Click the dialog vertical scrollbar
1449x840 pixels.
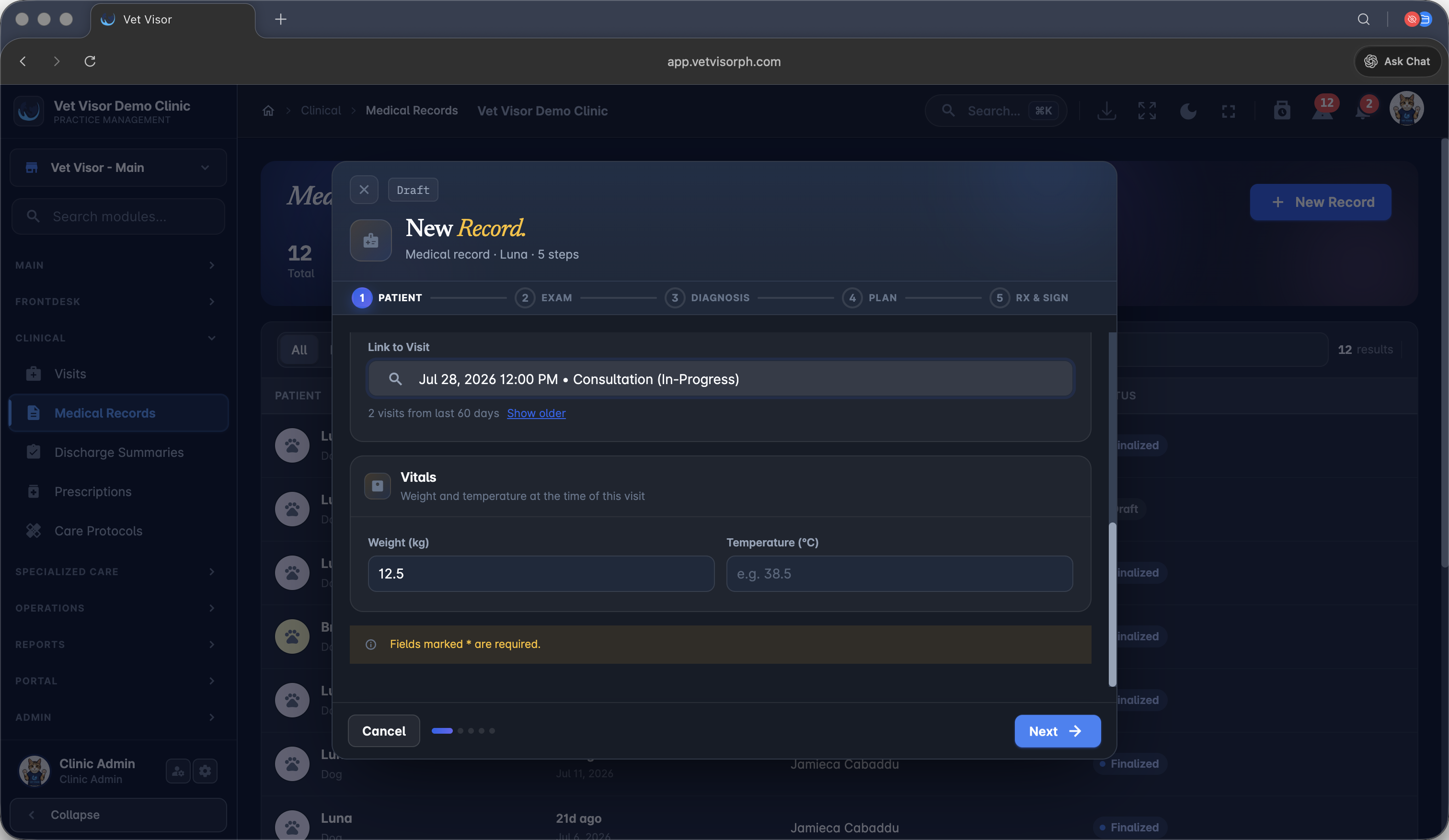pos(1112,604)
